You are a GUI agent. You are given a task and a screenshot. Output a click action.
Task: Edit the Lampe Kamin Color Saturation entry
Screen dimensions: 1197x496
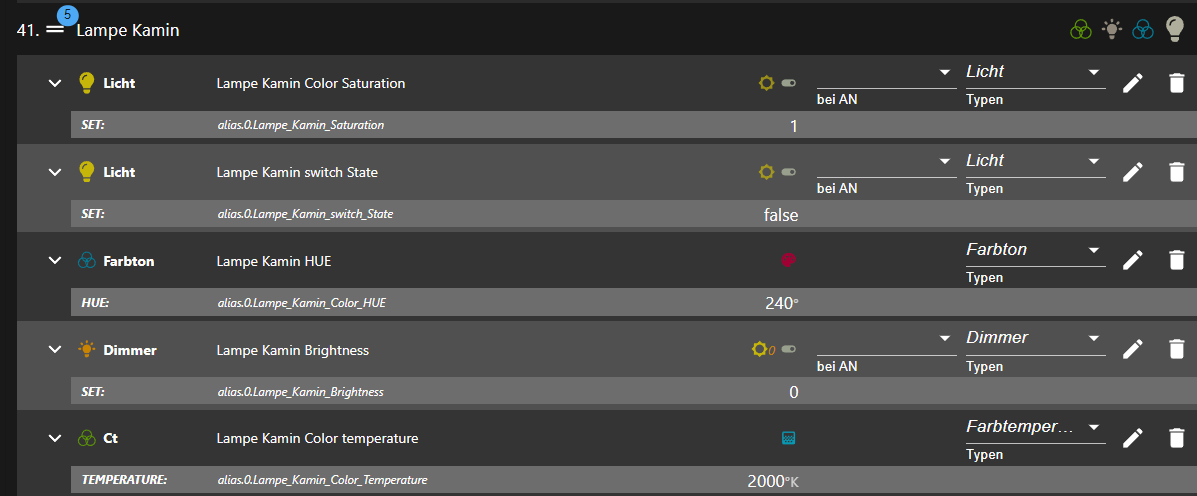[x=1132, y=83]
